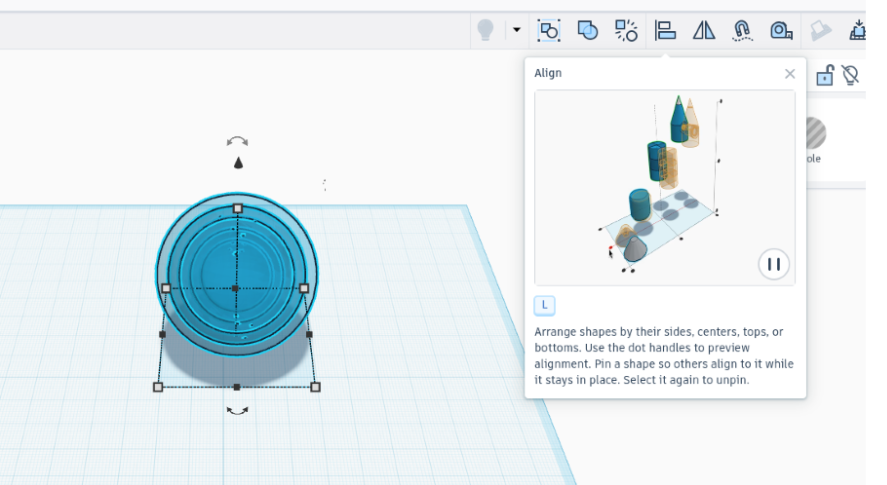
Task: Open the dropdown arrow beside the lightbulb
Action: (516, 30)
